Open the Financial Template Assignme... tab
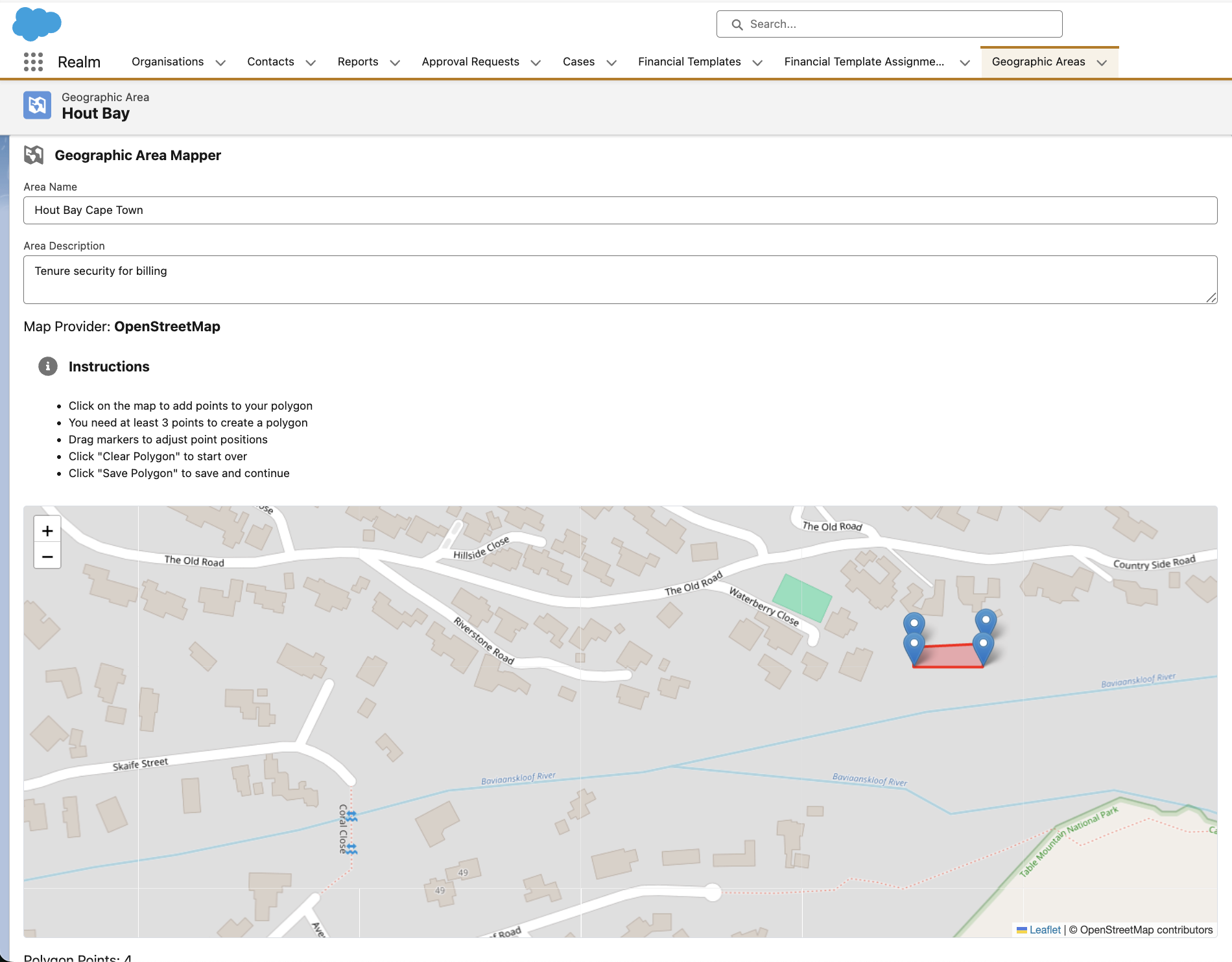The height and width of the screenshot is (962, 1232). [x=864, y=62]
